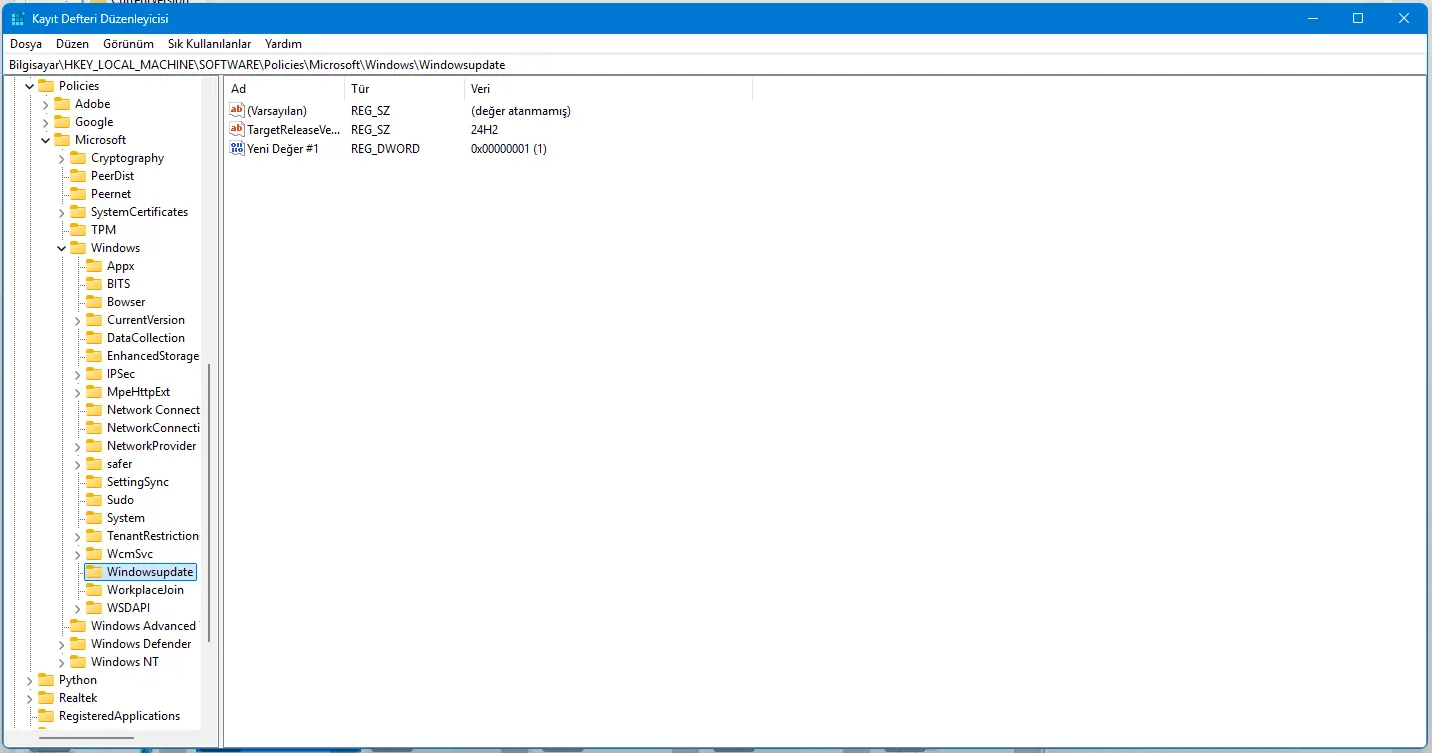The width and height of the screenshot is (1432, 753).
Task: Expand the Google key
Action: pyautogui.click(x=46, y=122)
